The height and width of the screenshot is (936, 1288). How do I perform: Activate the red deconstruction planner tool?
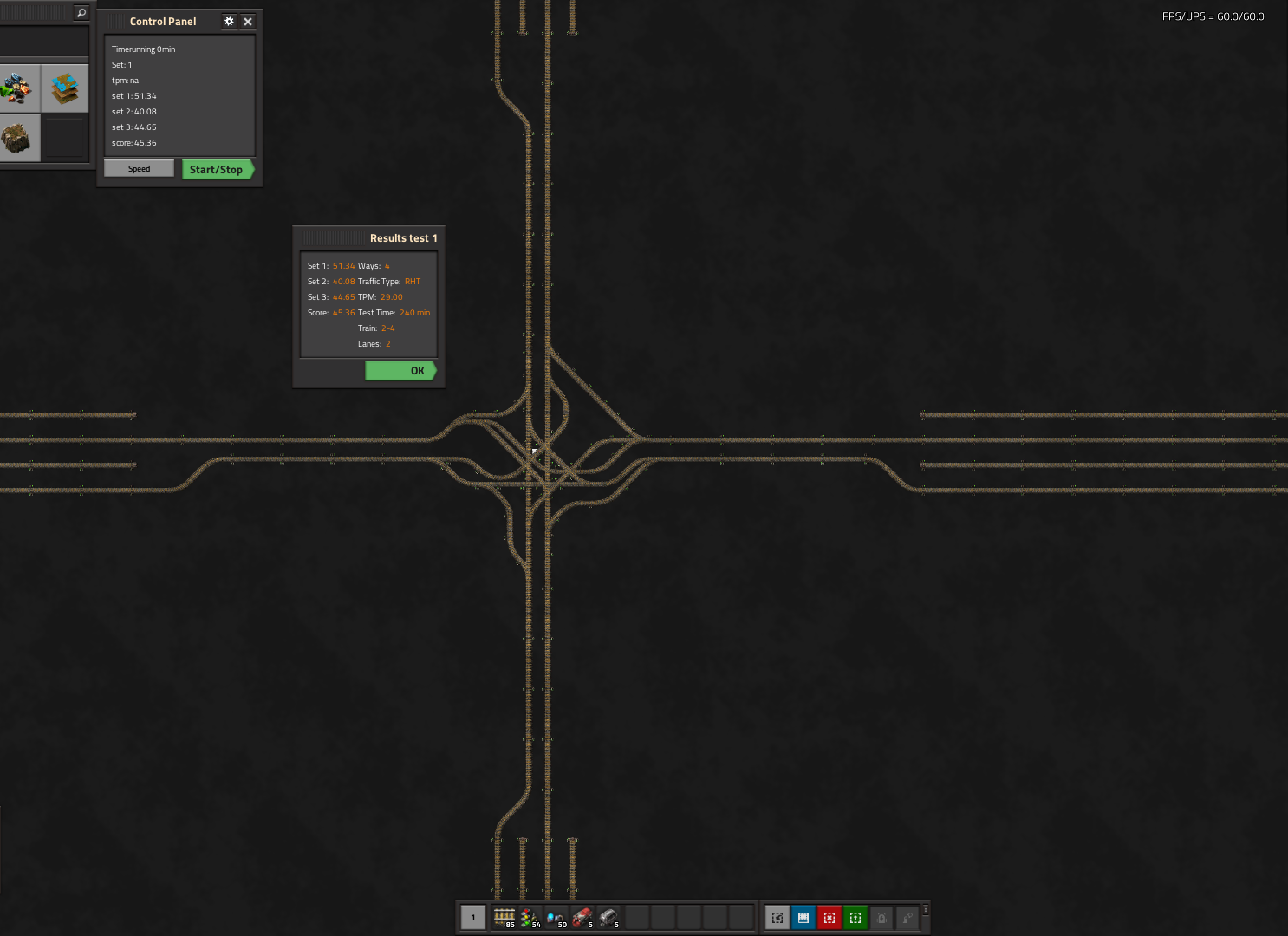(x=829, y=918)
